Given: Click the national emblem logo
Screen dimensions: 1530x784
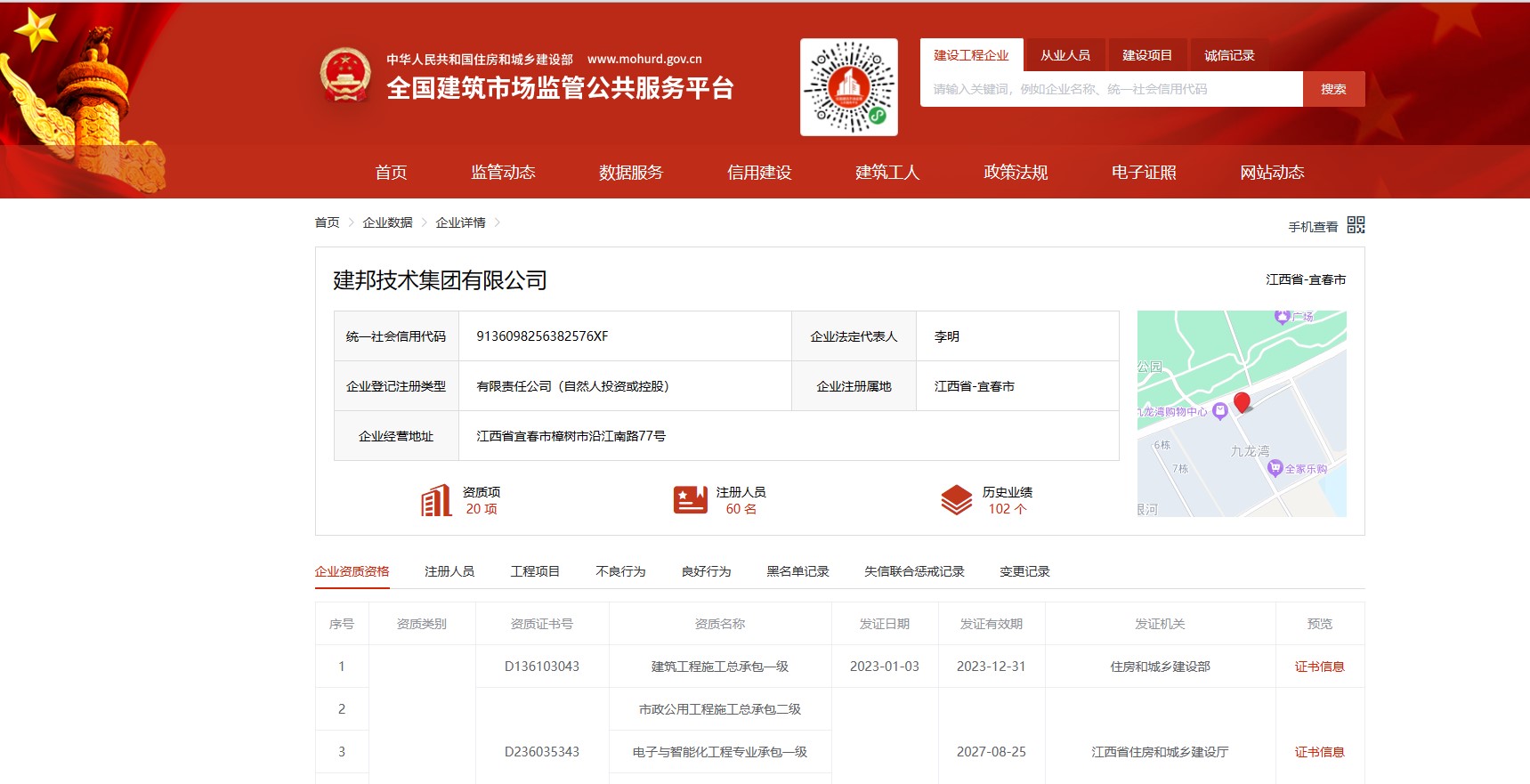Looking at the screenshot, I should coord(345,75).
